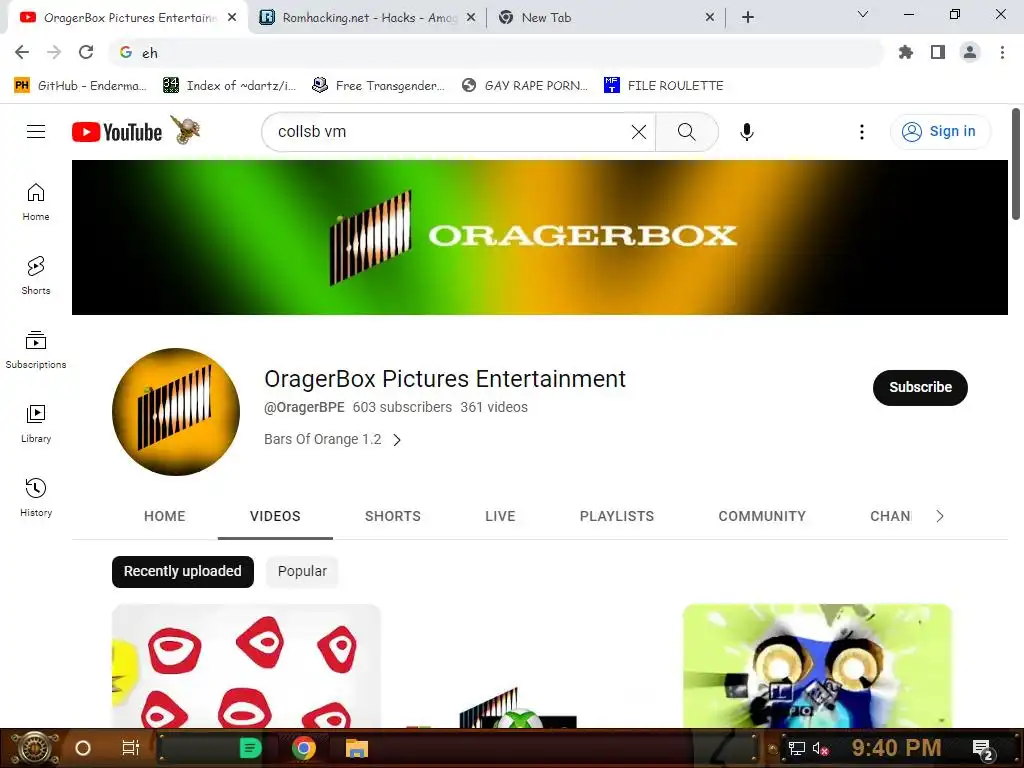
Task: Click the YouTube search input field
Action: (451, 132)
